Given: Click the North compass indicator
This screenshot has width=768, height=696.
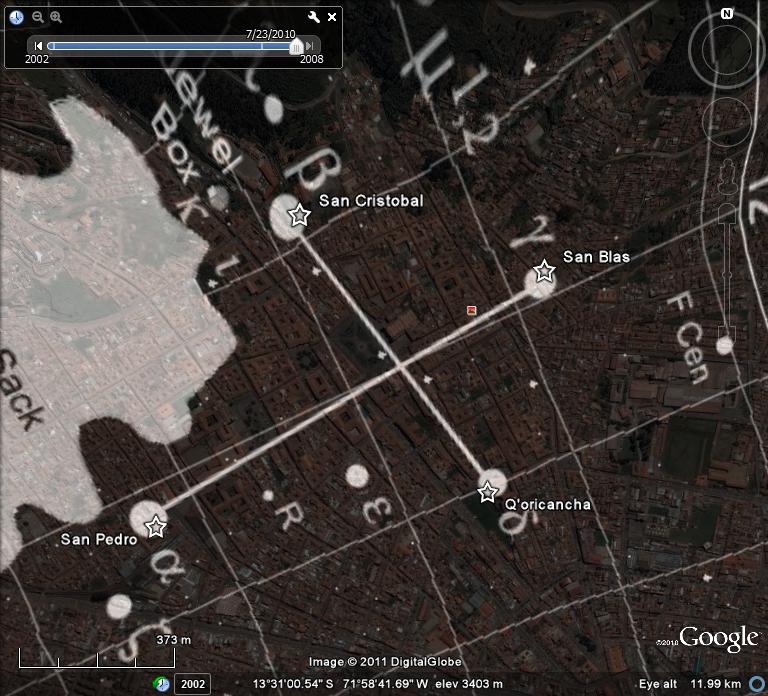Looking at the screenshot, I should click(x=727, y=14).
